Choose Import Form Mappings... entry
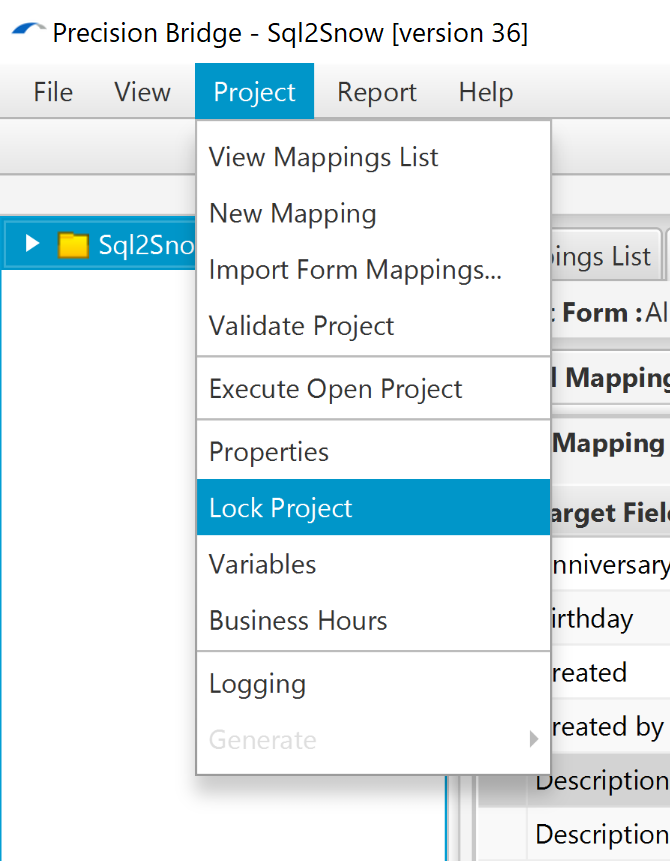Screen dimensions: 670x861 point(373,270)
